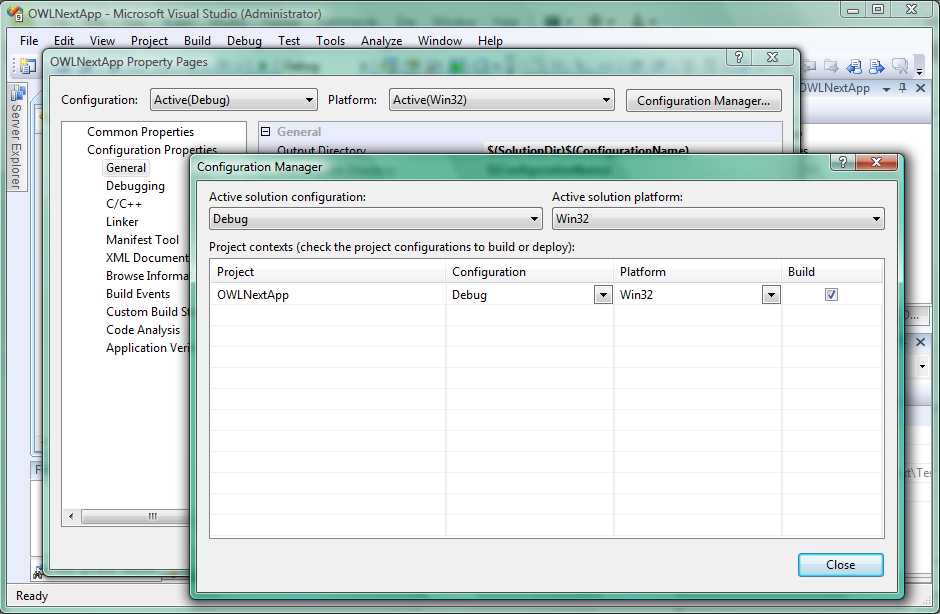Screen dimensions: 940x614
Task: Click the Project column header
Action: click(x=327, y=272)
